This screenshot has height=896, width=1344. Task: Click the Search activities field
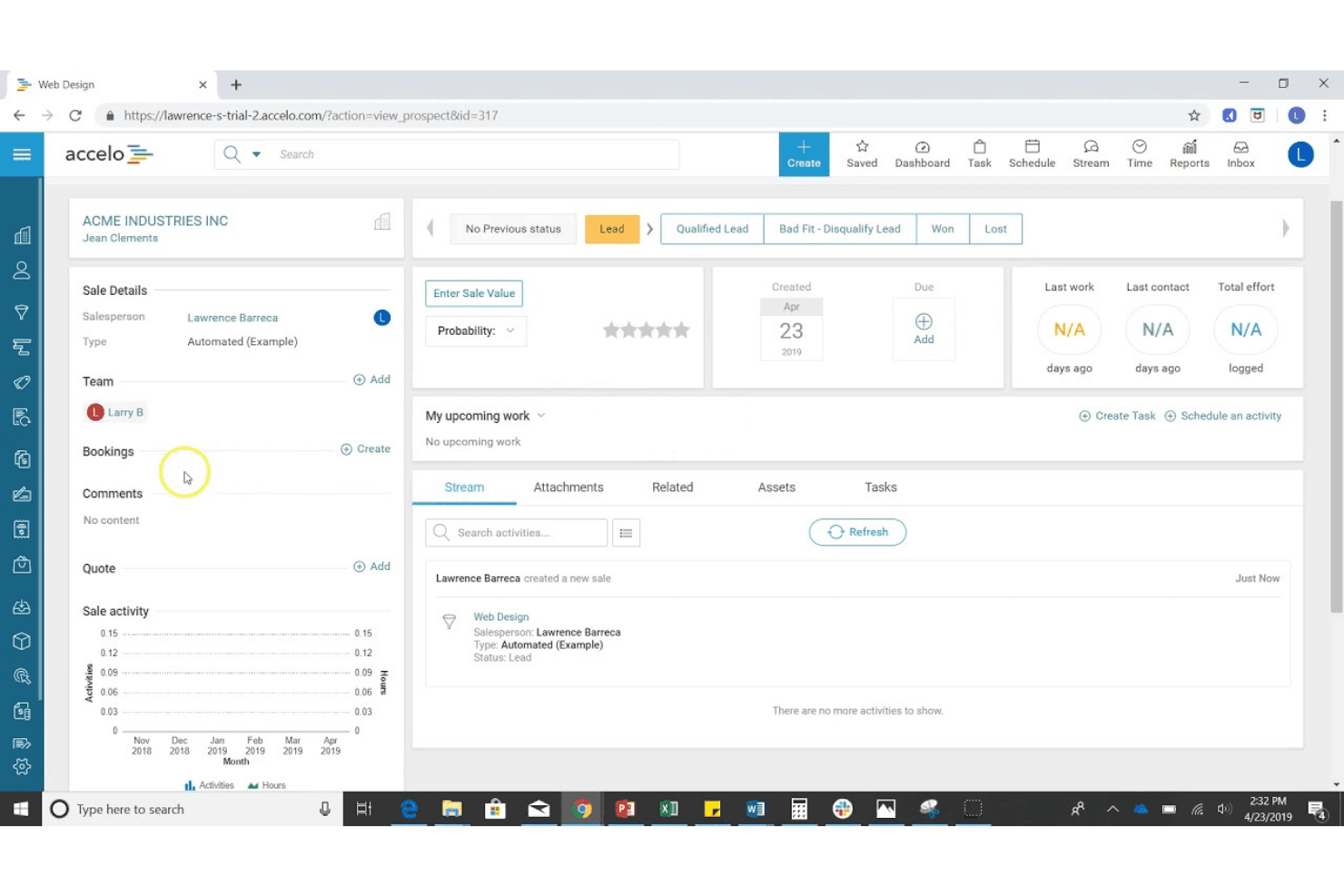(516, 533)
